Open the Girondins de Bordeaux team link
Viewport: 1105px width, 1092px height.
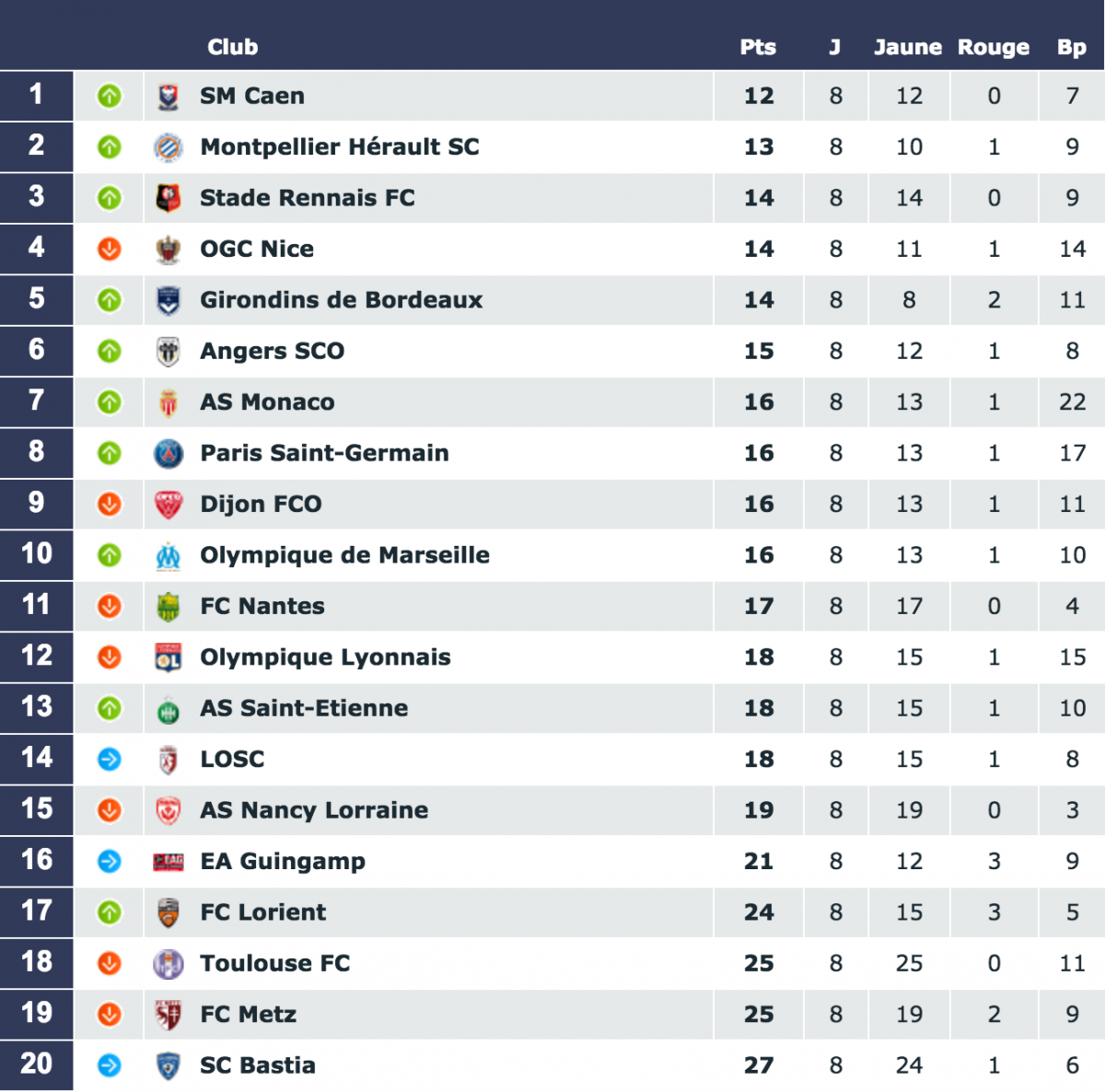342,300
